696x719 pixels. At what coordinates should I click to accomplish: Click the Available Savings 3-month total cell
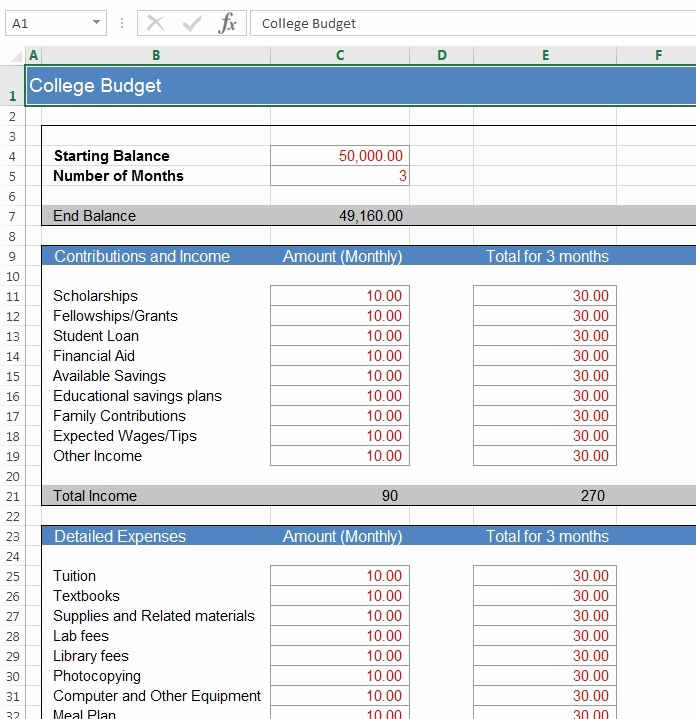pyautogui.click(x=545, y=376)
